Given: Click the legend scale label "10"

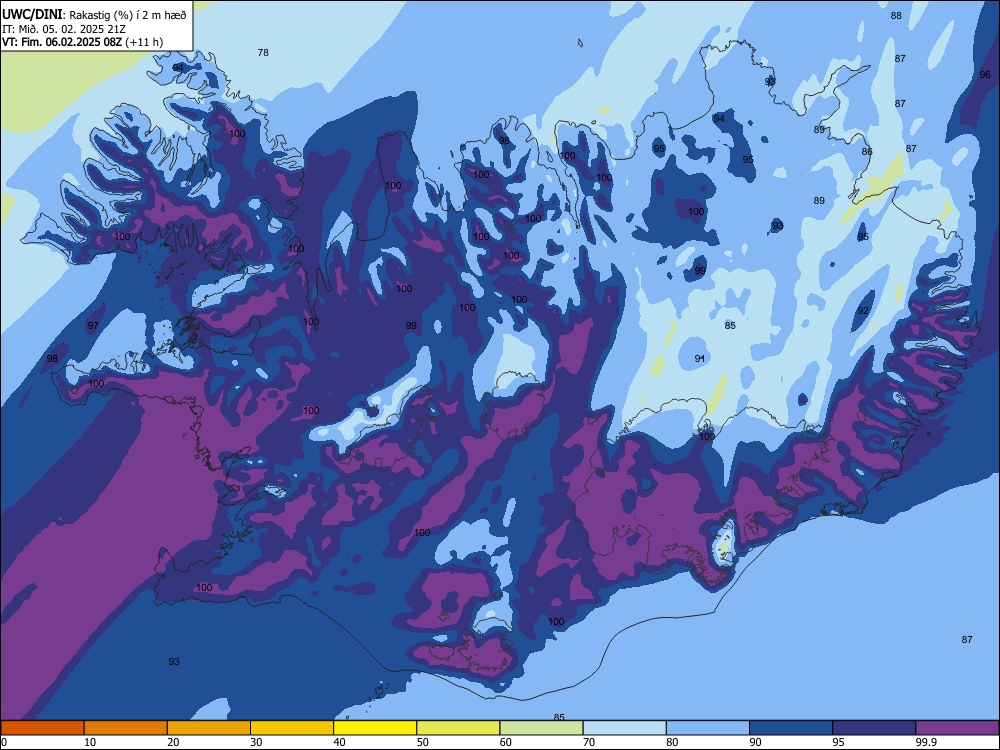Looking at the screenshot, I should pyautogui.click(x=90, y=742).
